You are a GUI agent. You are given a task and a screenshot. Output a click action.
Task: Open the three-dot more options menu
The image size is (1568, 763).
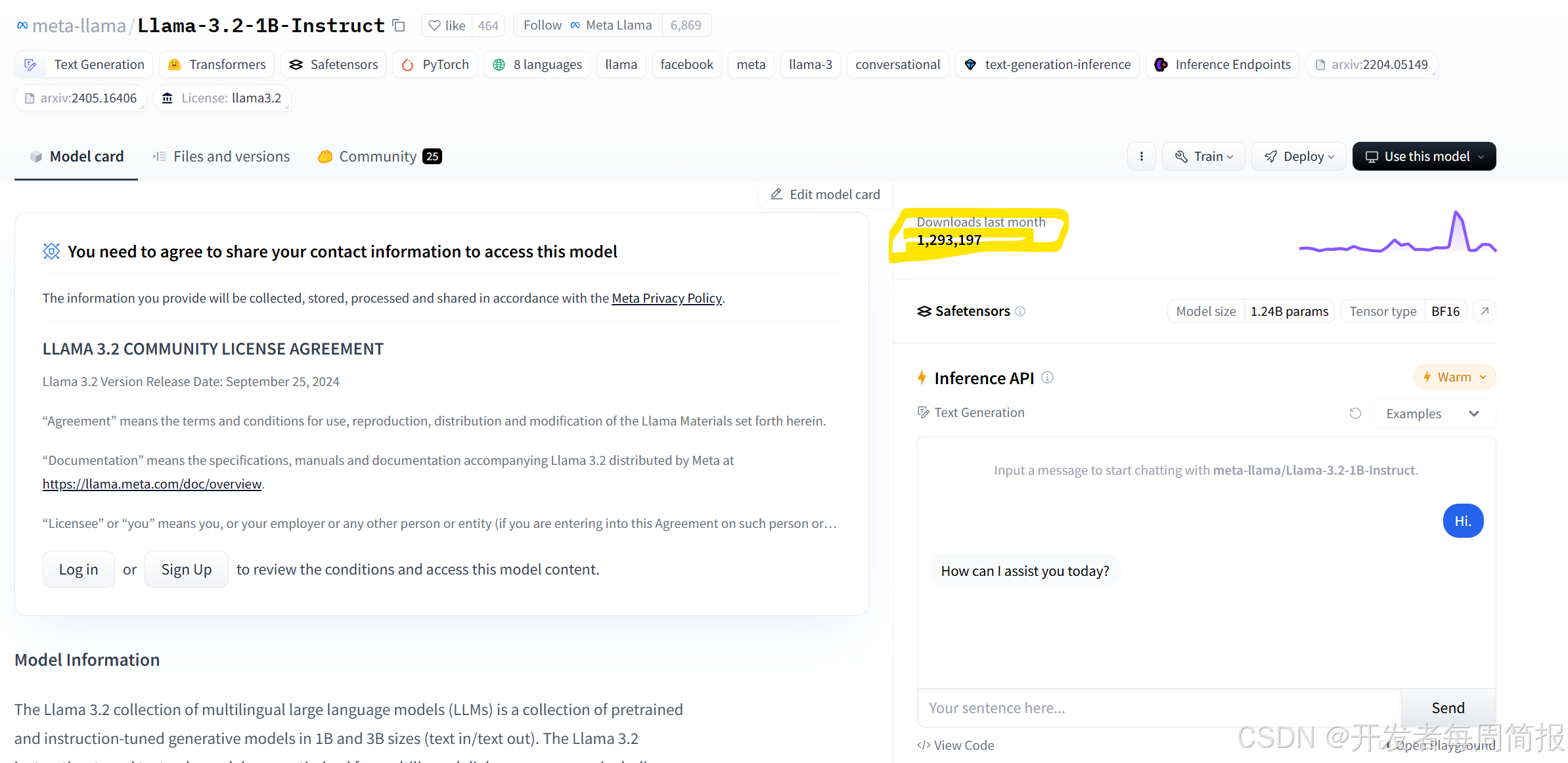tap(1141, 156)
